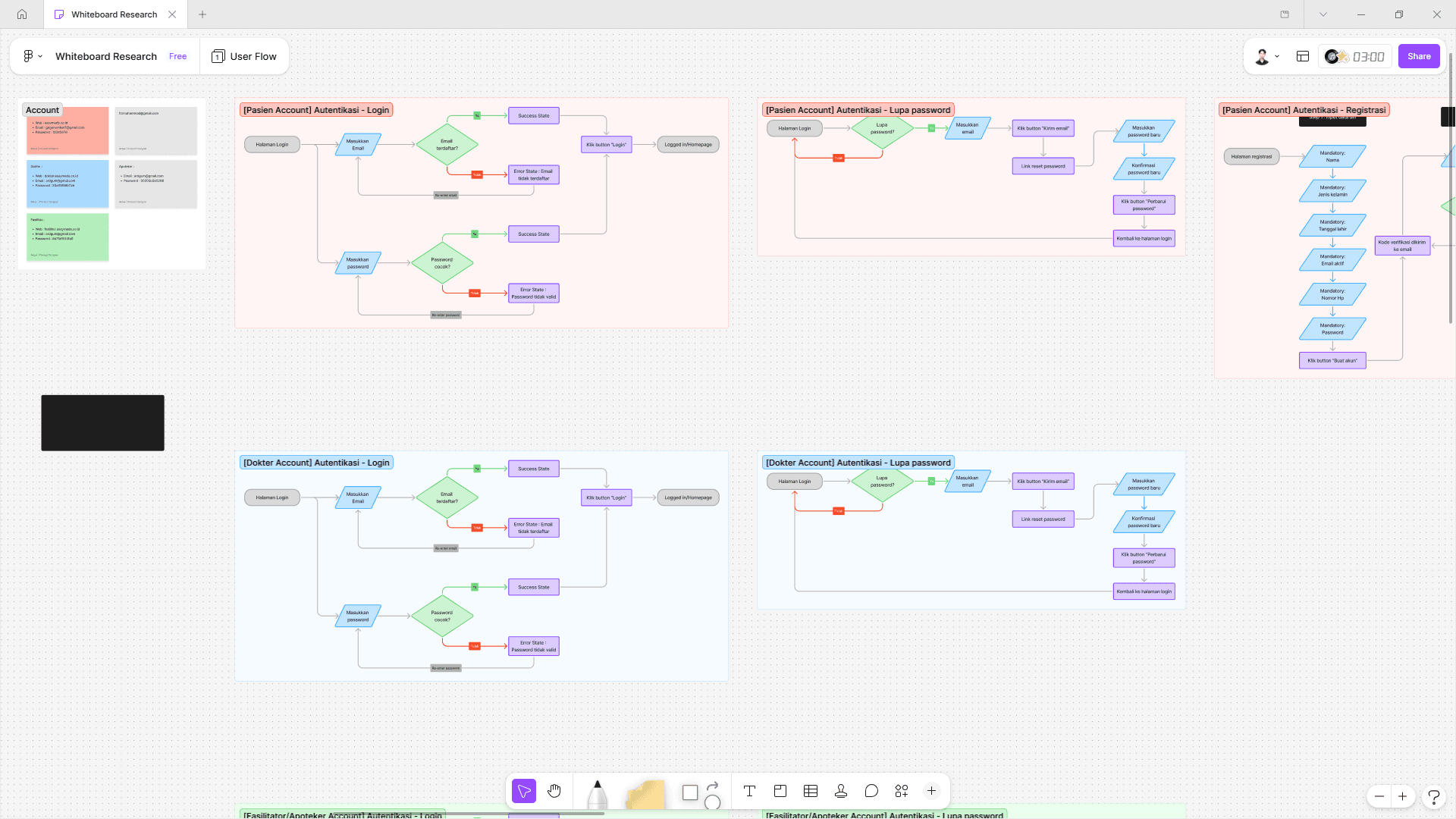Open the User Flow page selector

pyautogui.click(x=244, y=56)
